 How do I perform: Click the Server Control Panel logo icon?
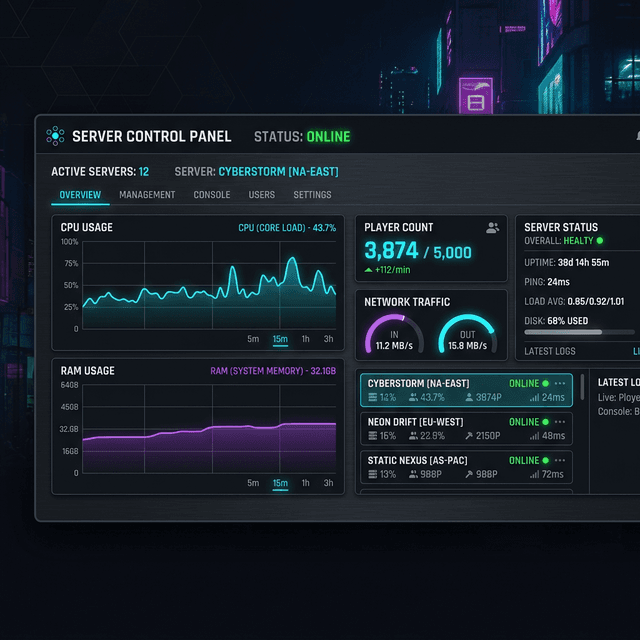click(x=55, y=136)
